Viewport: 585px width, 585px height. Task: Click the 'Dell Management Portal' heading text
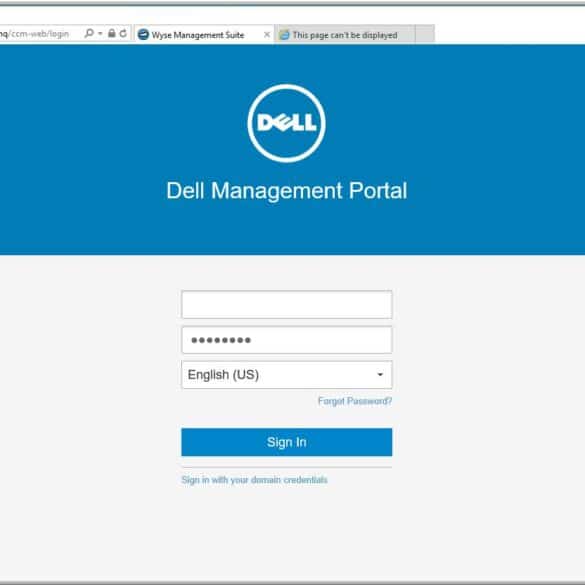(x=287, y=191)
